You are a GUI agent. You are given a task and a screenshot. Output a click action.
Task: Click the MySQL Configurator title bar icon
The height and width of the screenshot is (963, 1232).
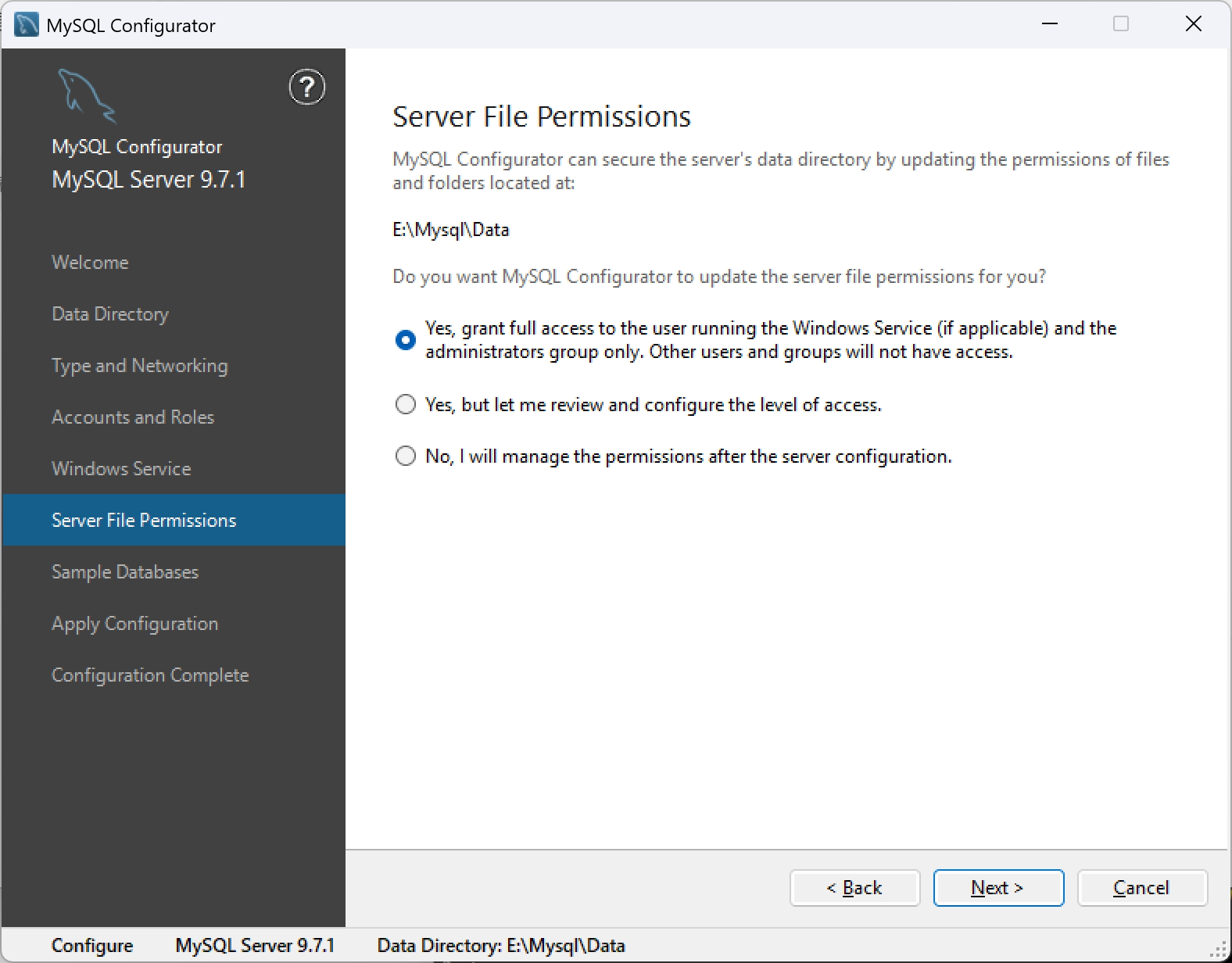pos(26,25)
